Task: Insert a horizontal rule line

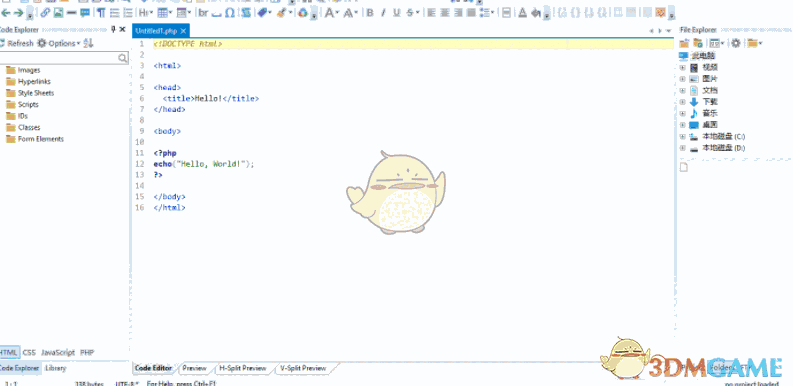Action: coord(71,13)
